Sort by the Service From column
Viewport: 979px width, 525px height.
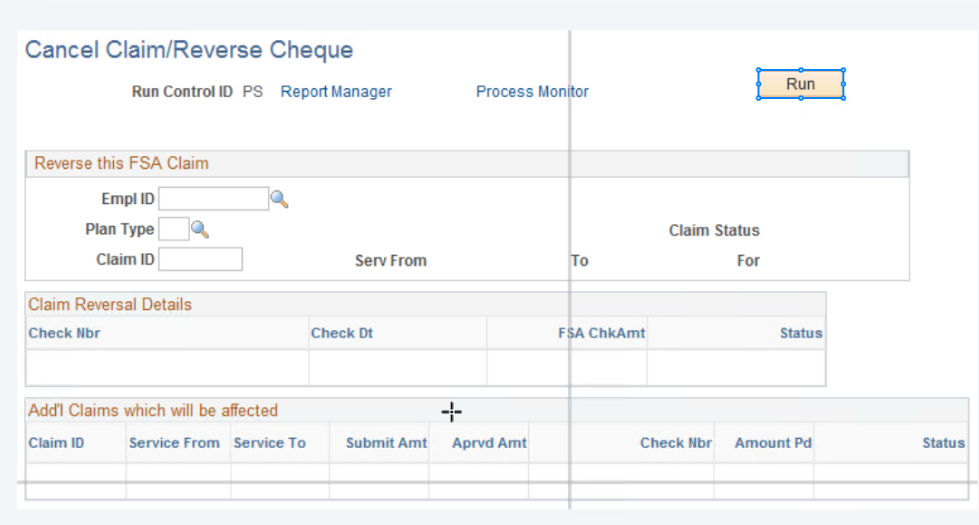174,443
